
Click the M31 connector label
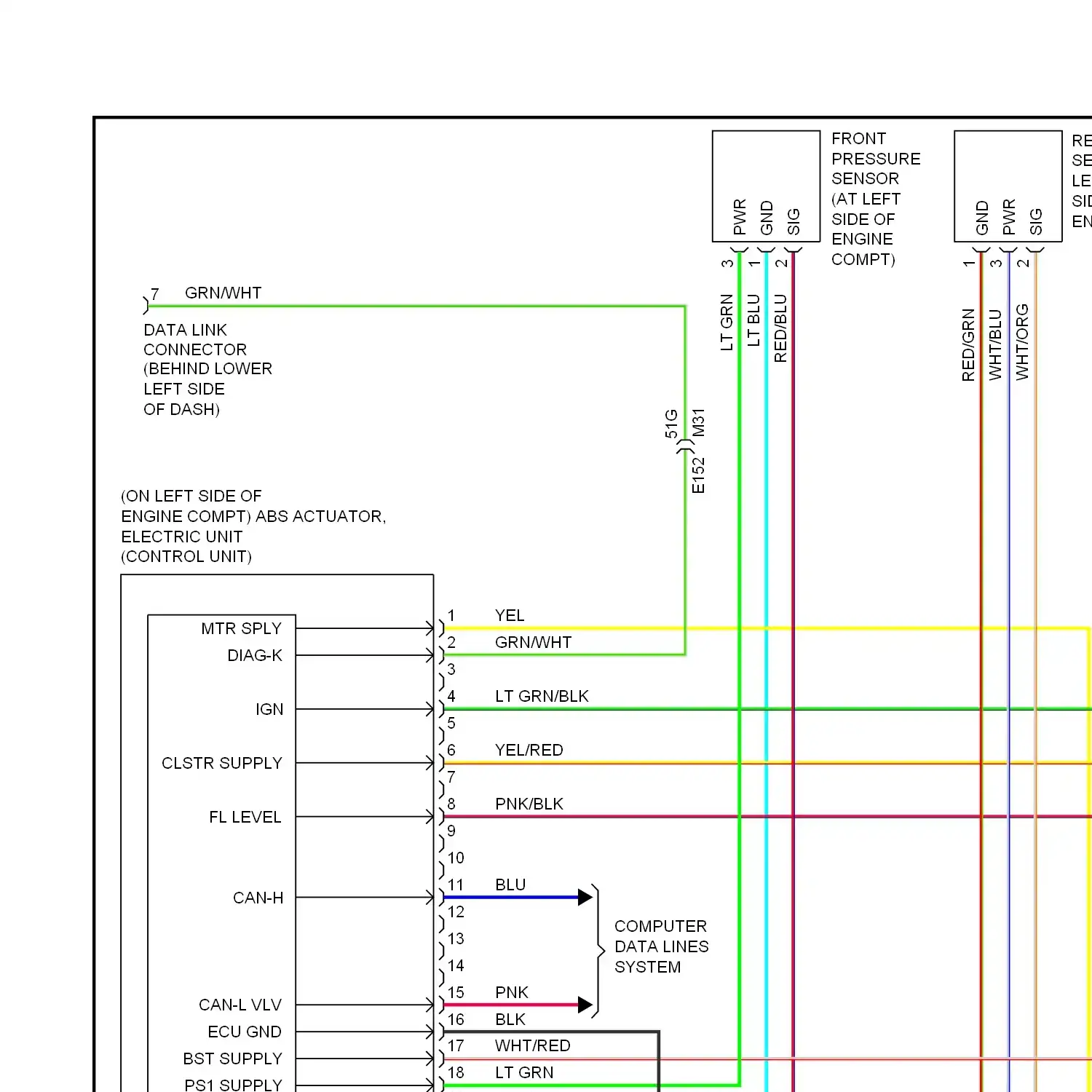click(x=698, y=422)
